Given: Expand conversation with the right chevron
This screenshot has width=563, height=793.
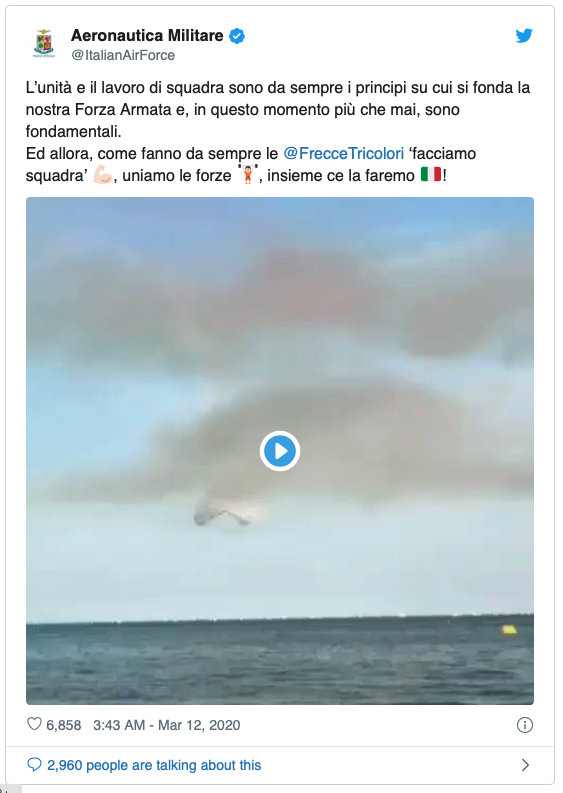Looking at the screenshot, I should pos(526,765).
